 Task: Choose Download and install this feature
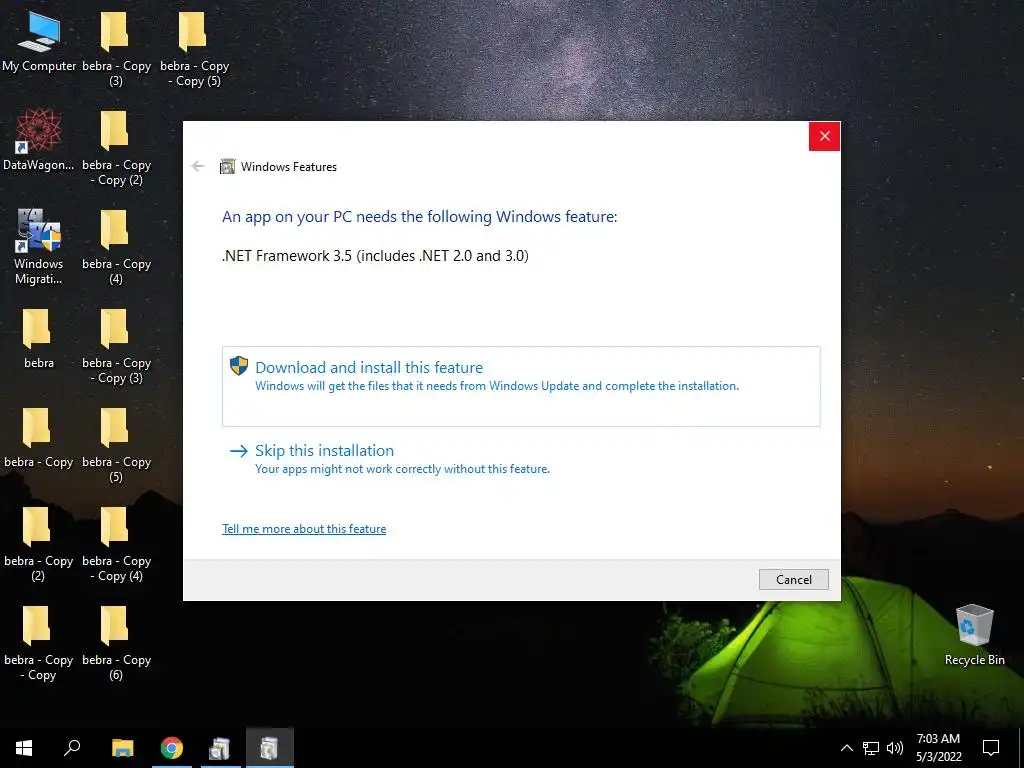[x=521, y=387]
